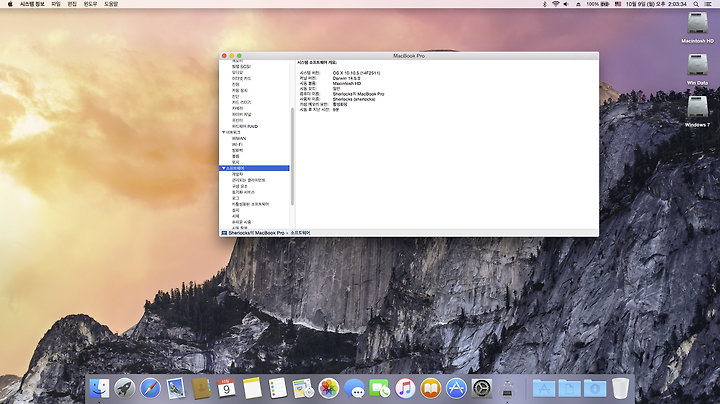Image resolution: width=720 pixels, height=404 pixels.
Task: Select Wi-Fi in sidebar list
Action: pos(237,144)
